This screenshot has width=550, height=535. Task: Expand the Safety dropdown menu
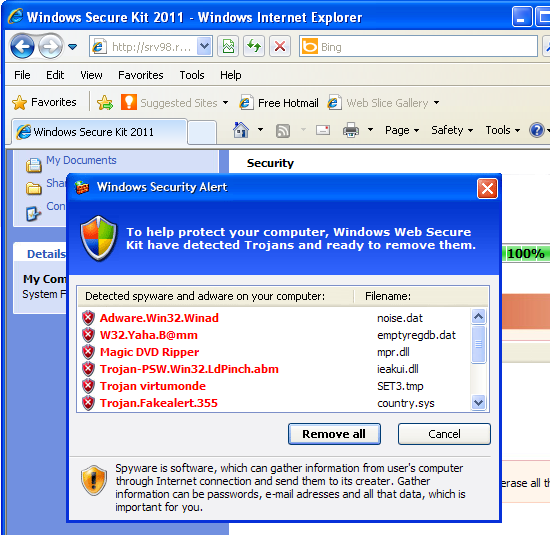coord(452,130)
